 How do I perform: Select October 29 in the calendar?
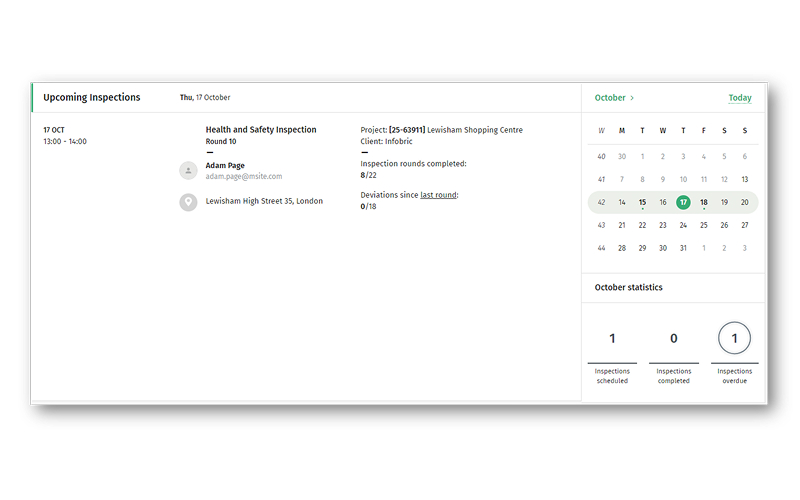pyautogui.click(x=642, y=248)
